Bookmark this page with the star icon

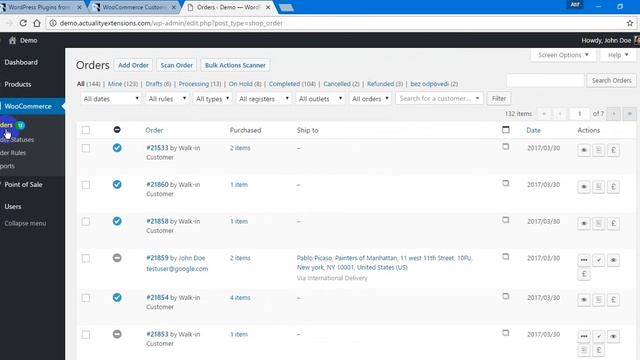pos(630,23)
